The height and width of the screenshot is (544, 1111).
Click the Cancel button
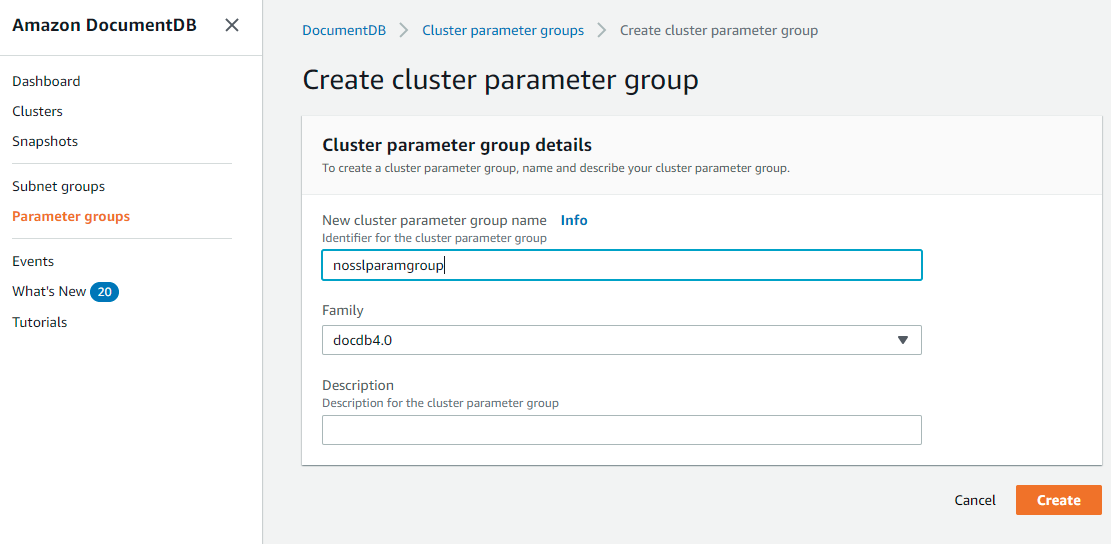coord(975,500)
